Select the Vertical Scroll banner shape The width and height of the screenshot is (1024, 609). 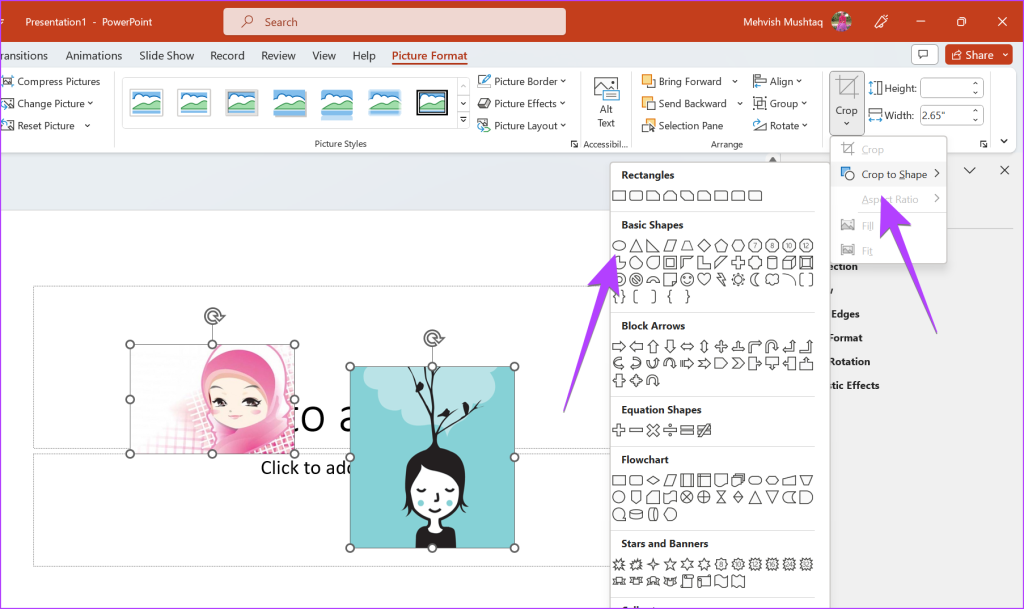(686, 581)
